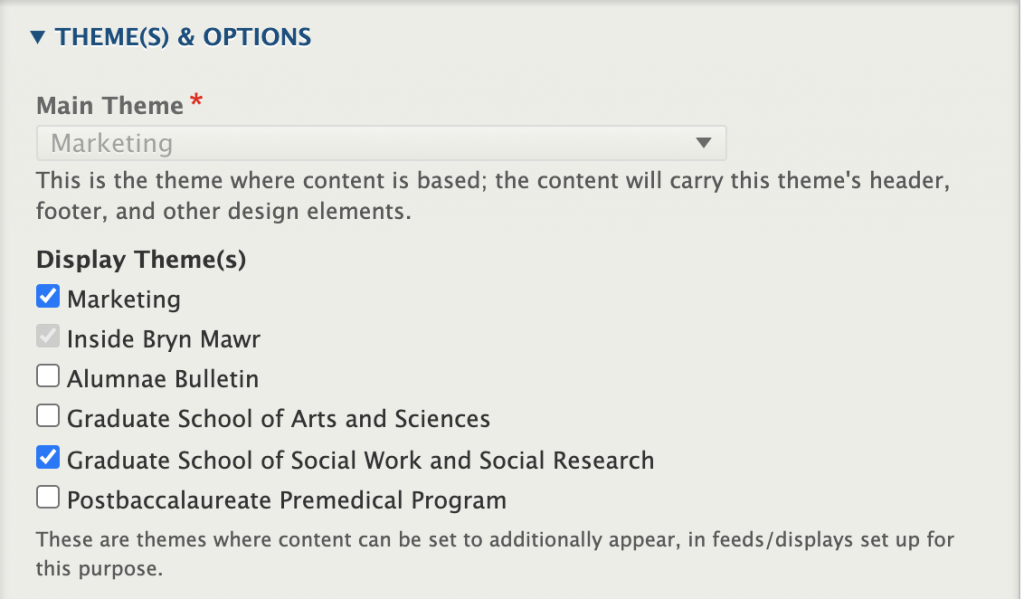
Task: Click the THEME(S) & OPTIONS section heading
Action: pyautogui.click(x=183, y=38)
